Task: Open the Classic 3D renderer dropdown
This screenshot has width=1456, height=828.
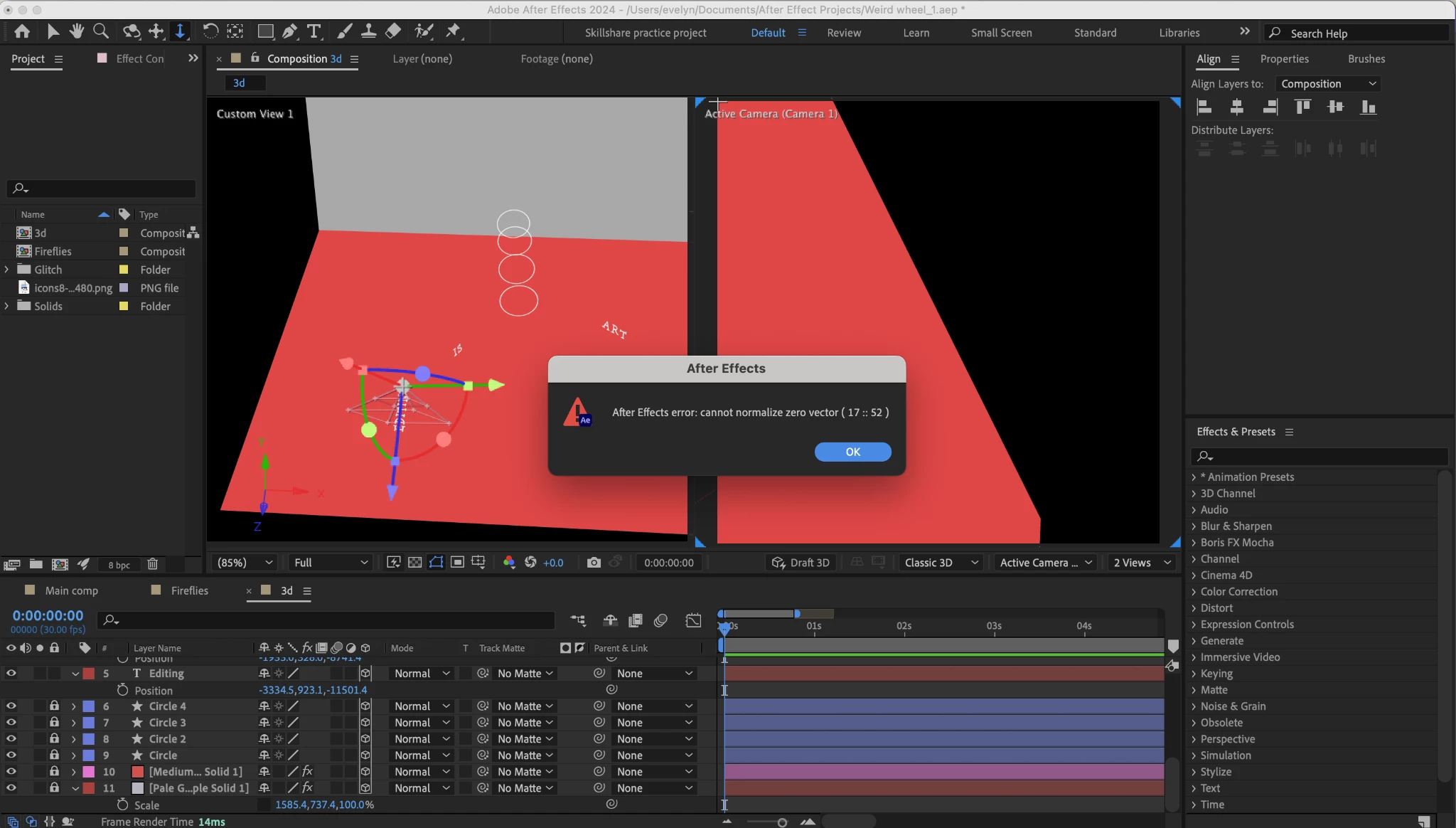Action: click(x=941, y=563)
